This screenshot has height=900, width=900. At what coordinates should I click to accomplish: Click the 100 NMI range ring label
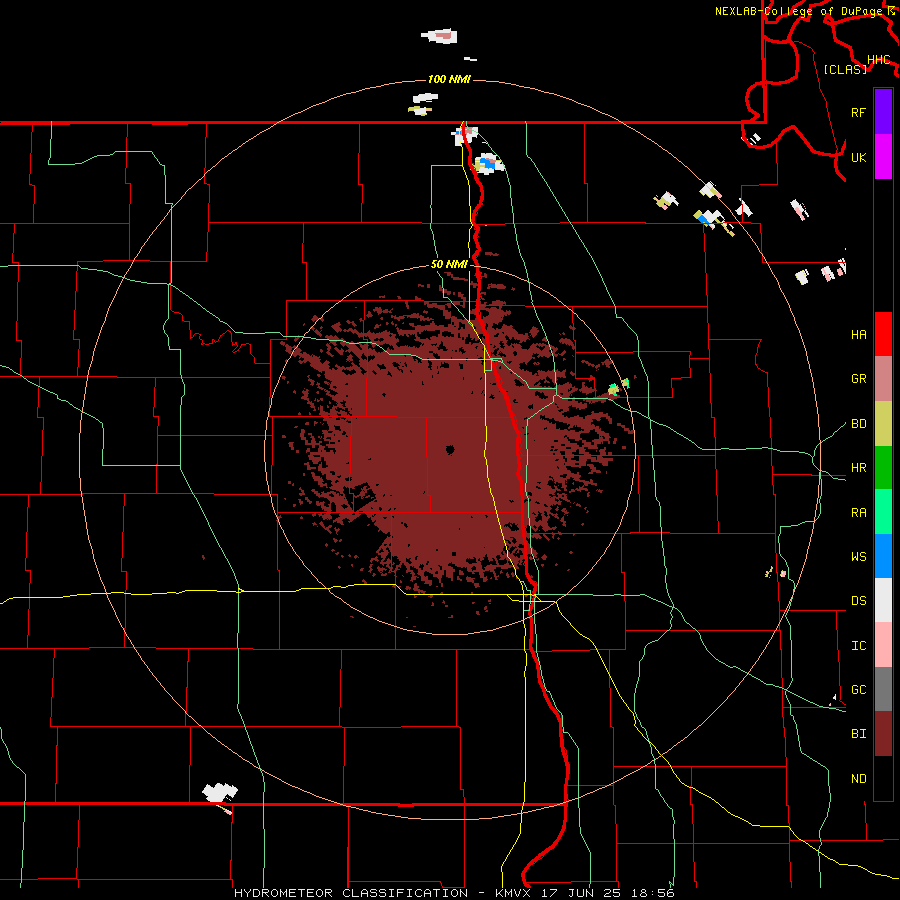tap(449, 79)
